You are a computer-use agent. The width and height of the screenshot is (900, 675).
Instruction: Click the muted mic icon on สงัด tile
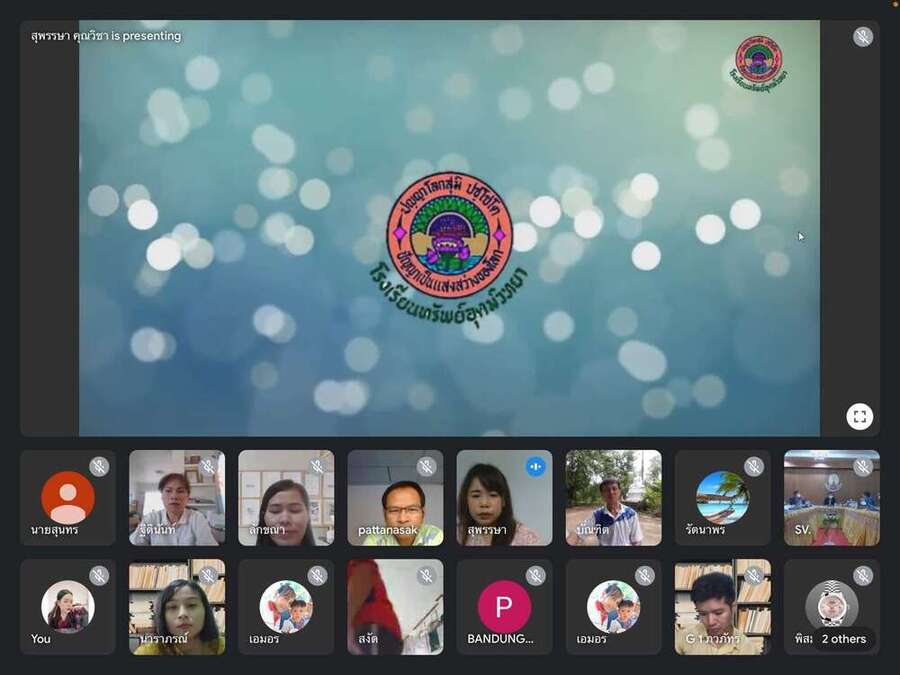[426, 576]
